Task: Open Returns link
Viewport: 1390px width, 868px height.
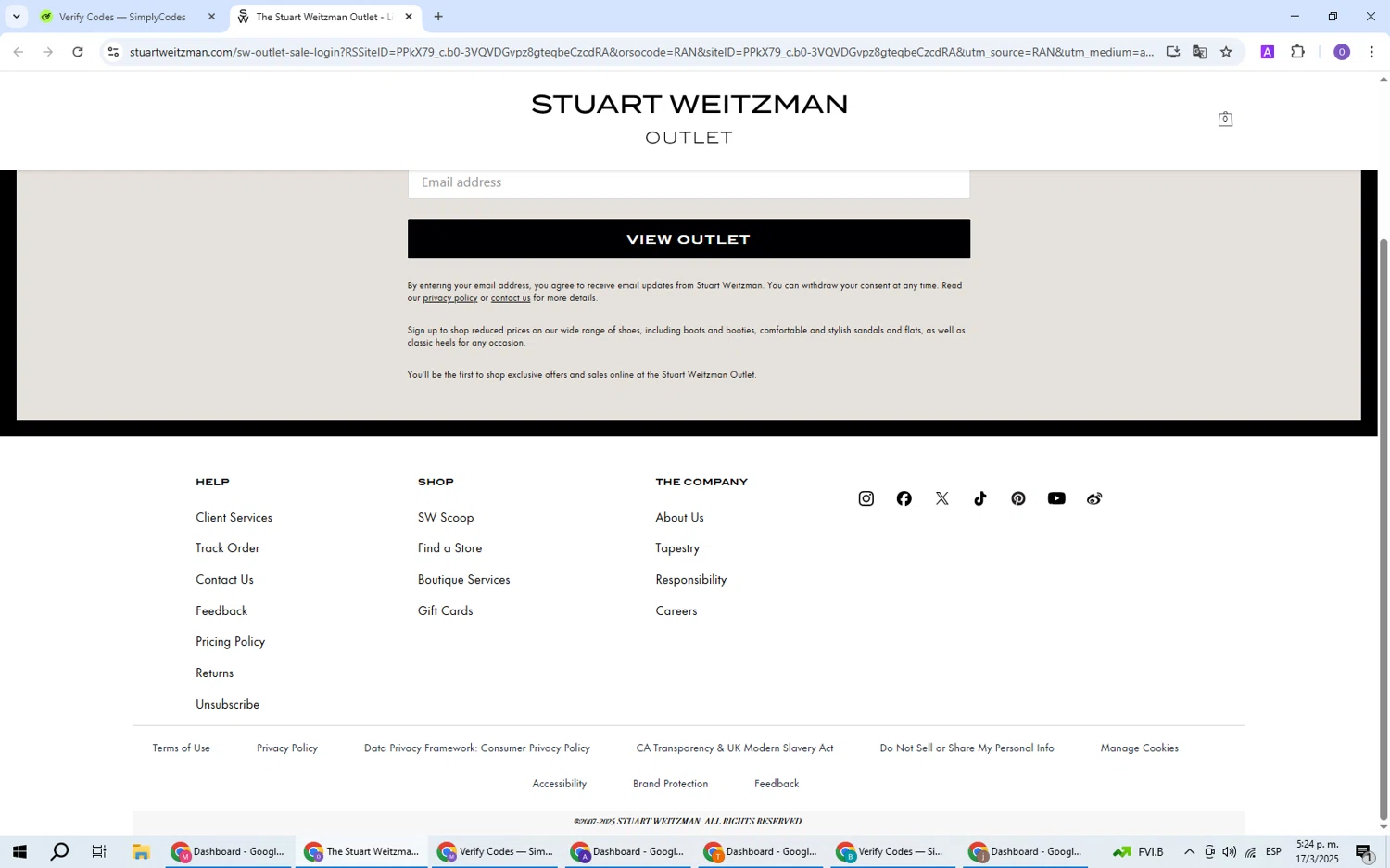Action: (214, 673)
